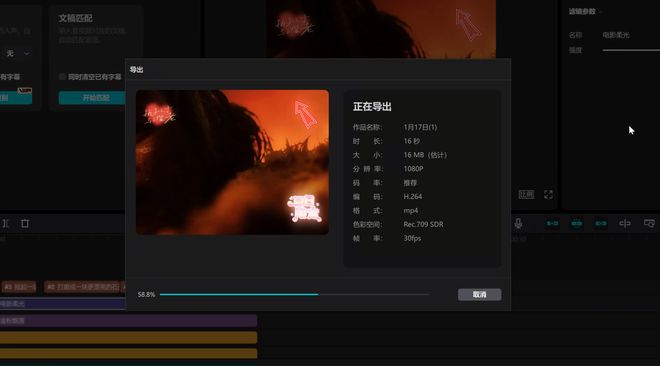This screenshot has width=660, height=366.
Task: Click the codec value H.264
Action: (412, 196)
